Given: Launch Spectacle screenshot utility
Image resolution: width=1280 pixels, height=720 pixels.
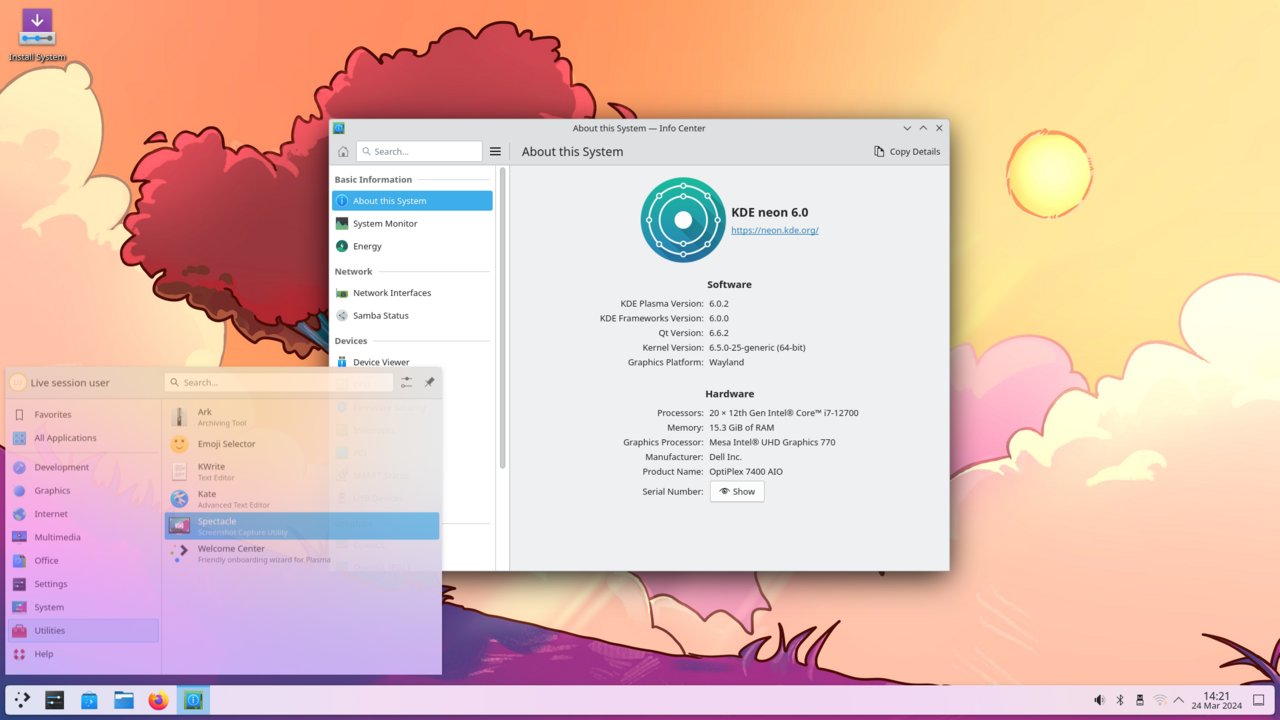Looking at the screenshot, I should (302, 526).
